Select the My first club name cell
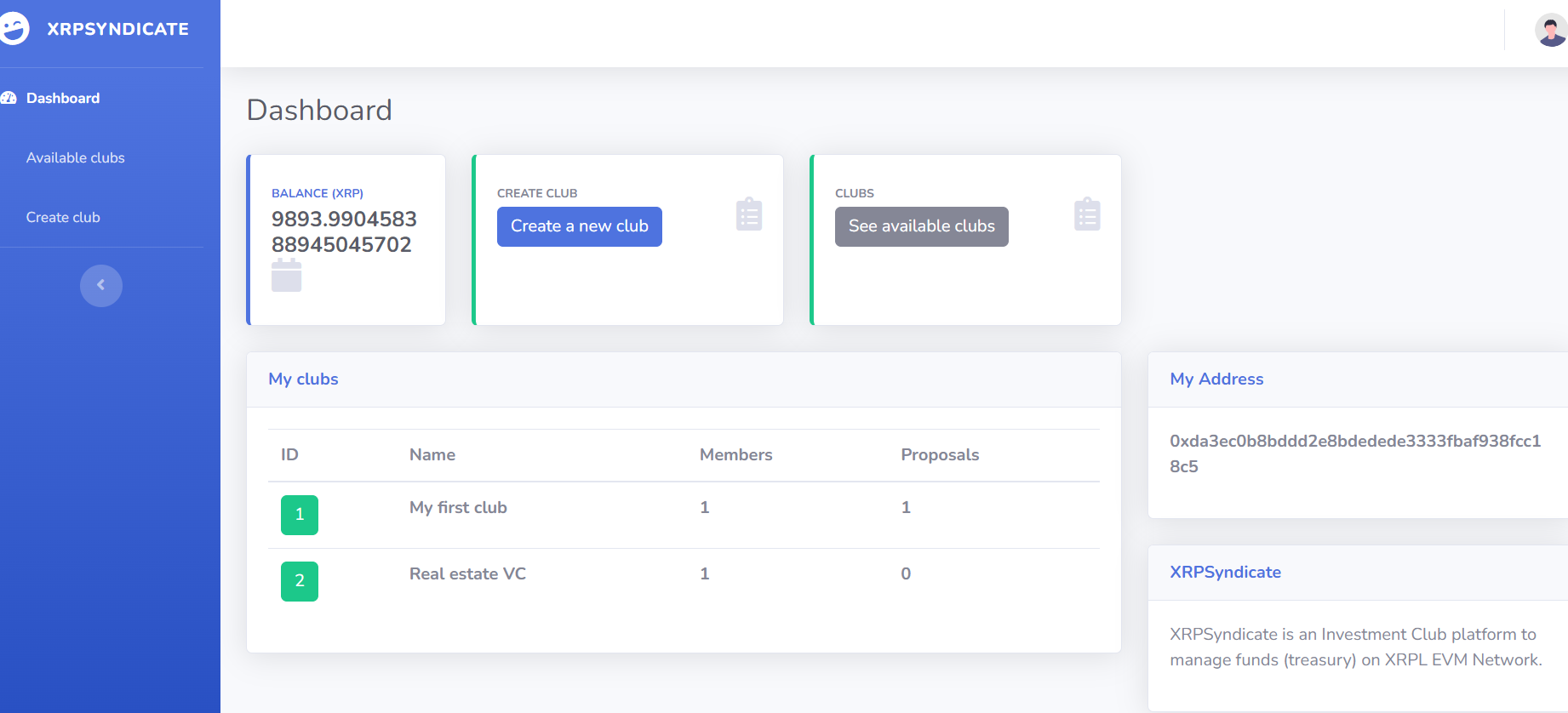The width and height of the screenshot is (1568, 713). click(x=458, y=507)
